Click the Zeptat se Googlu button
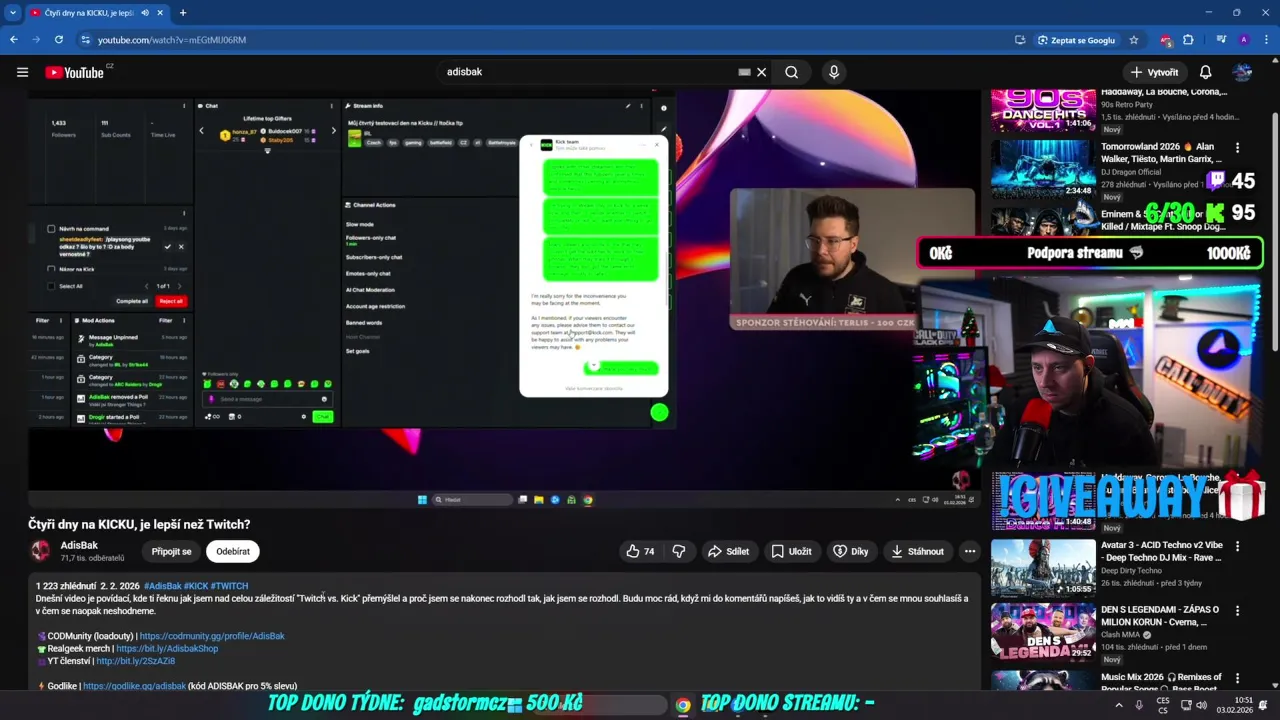The height and width of the screenshot is (720, 1280). point(1076,40)
